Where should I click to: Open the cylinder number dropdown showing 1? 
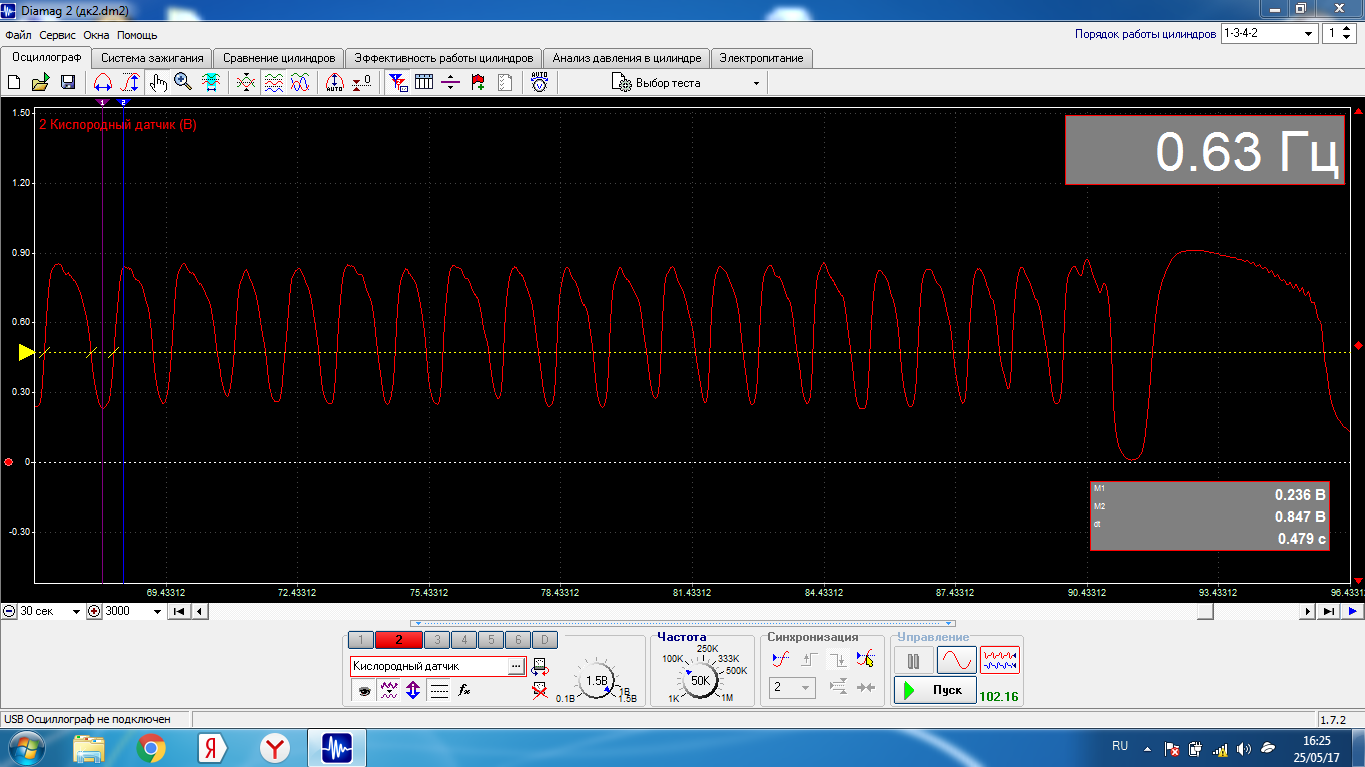pyautogui.click(x=1339, y=33)
